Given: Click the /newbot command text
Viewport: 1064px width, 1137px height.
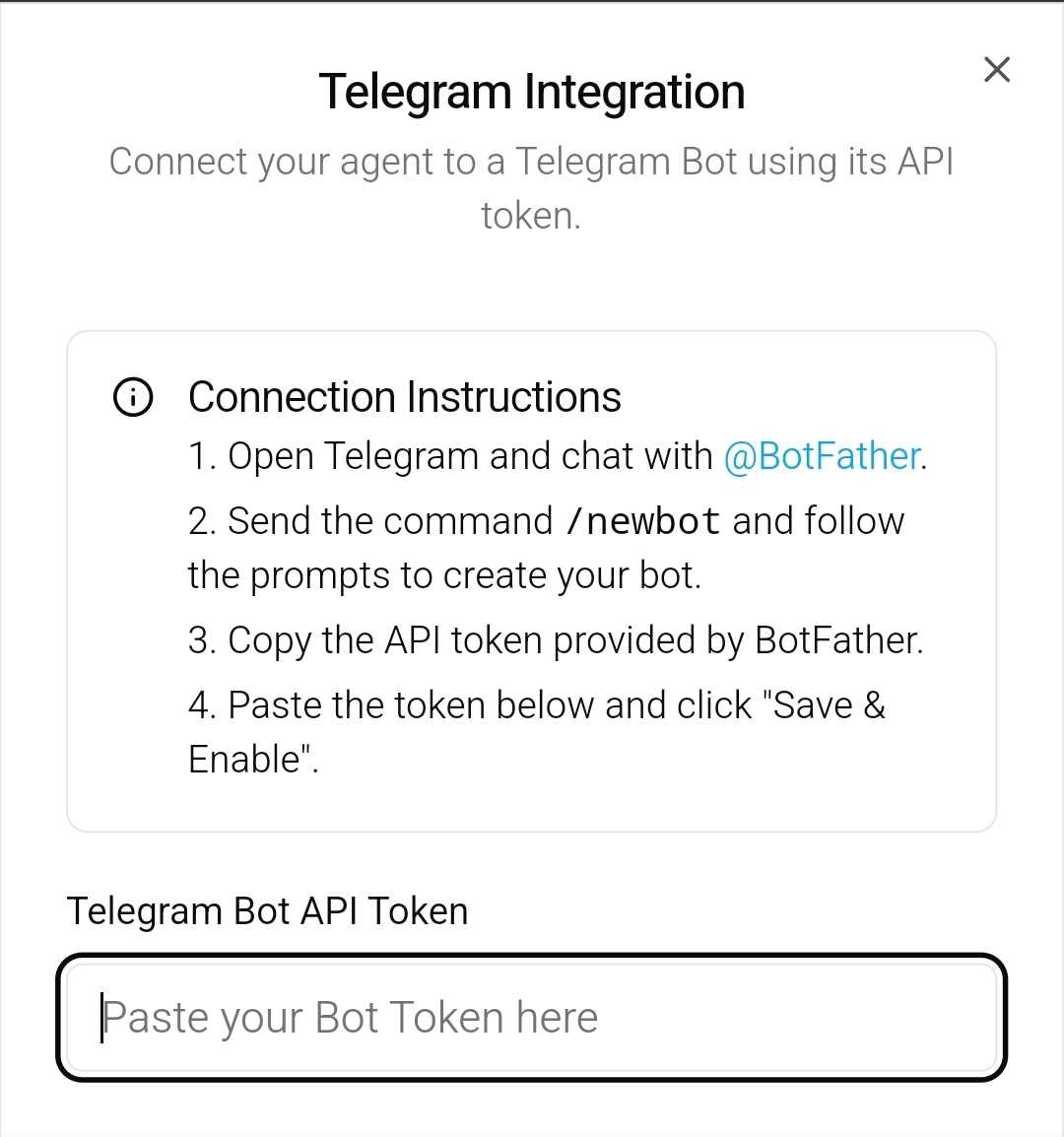Looking at the screenshot, I should pyautogui.click(x=644, y=521).
